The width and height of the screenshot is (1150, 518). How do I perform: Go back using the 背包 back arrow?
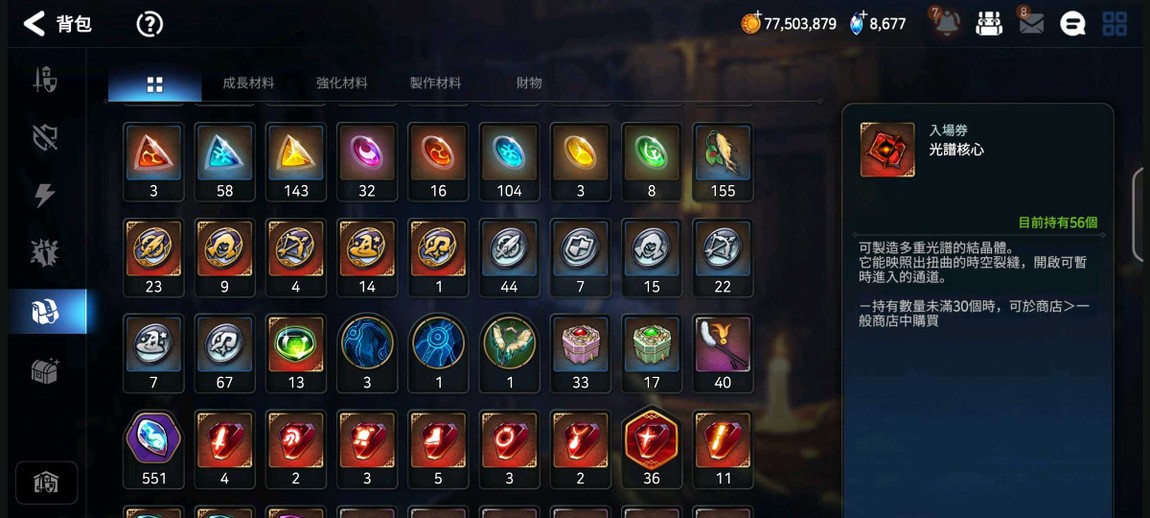[x=34, y=23]
